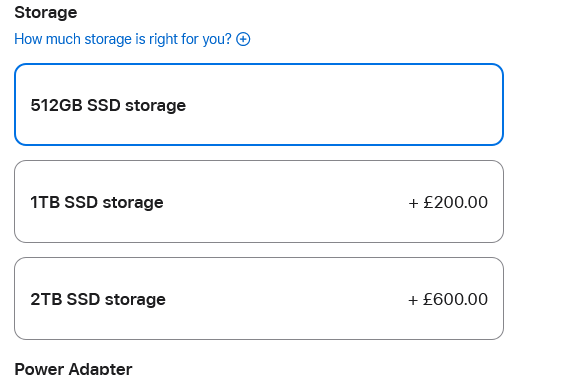Image resolution: width=582 pixels, height=375 pixels.
Task: Open the 'How much storage is right for you?' link
Action: click(132, 39)
